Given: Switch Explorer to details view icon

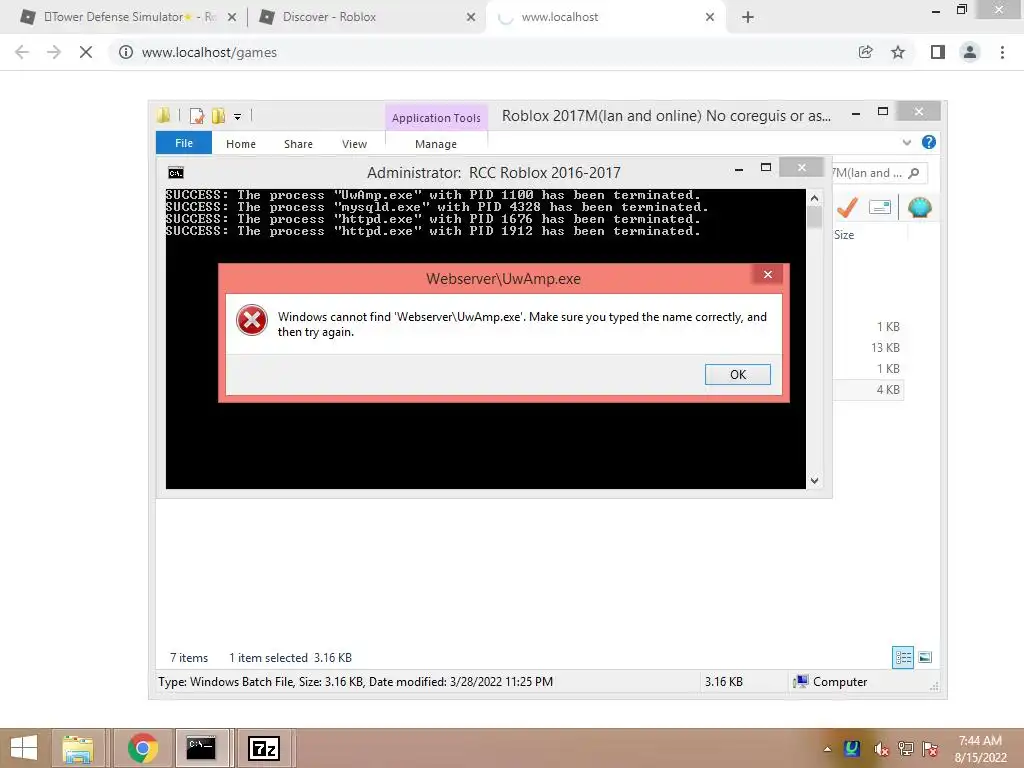Looking at the screenshot, I should (903, 657).
